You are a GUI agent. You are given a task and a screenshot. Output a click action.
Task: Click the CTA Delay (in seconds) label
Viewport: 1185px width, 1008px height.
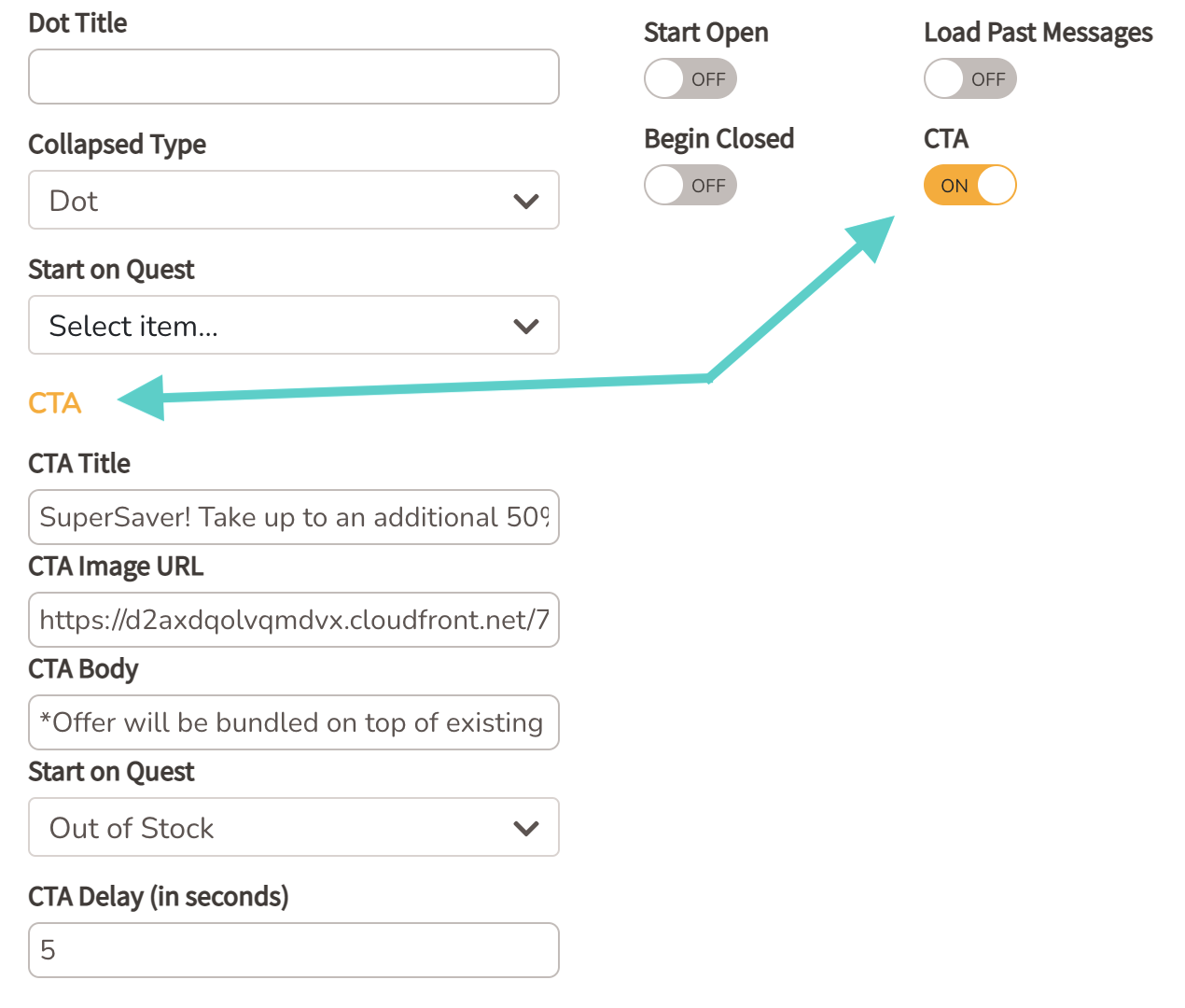(158, 897)
